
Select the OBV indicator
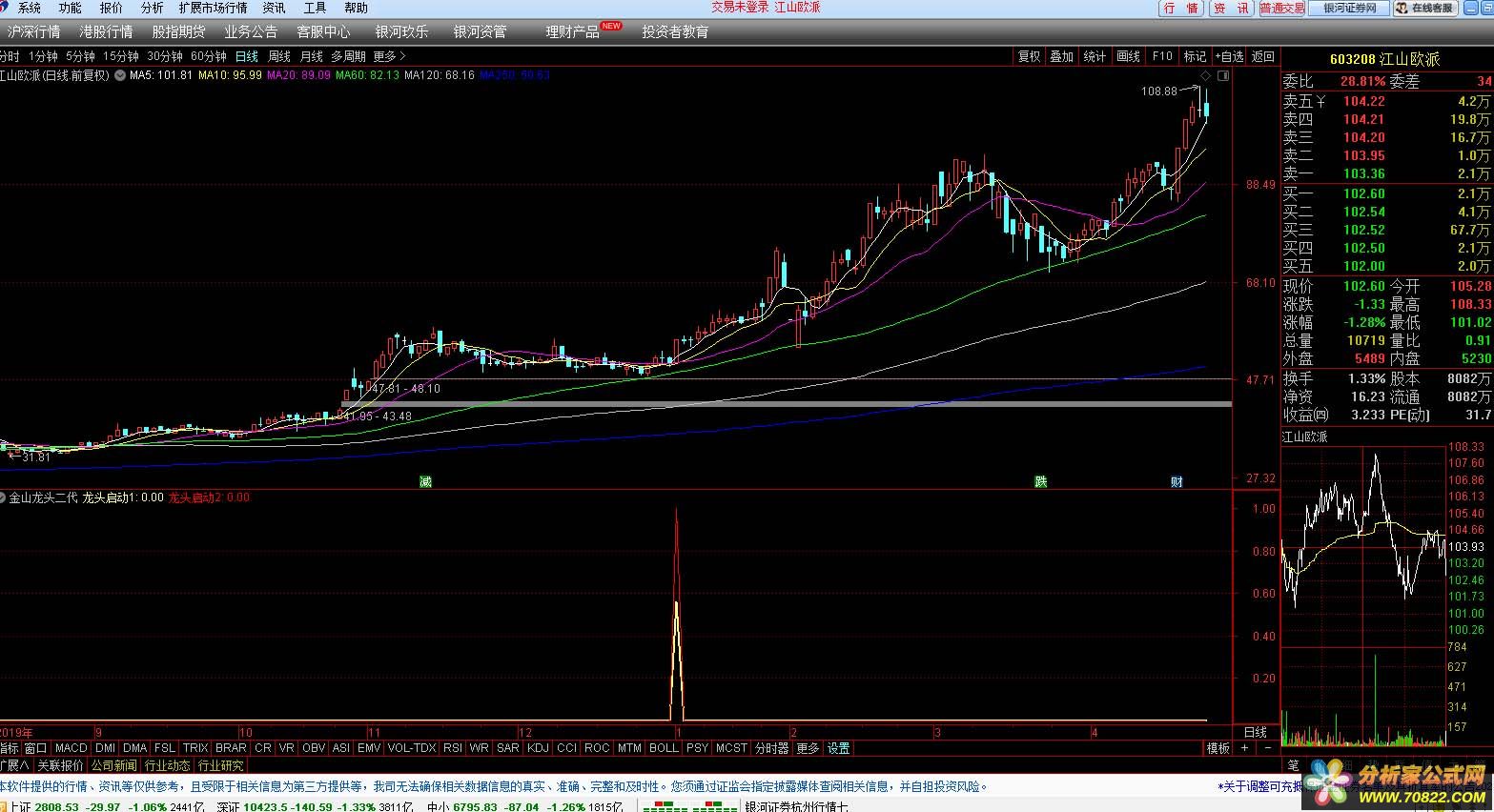point(314,748)
